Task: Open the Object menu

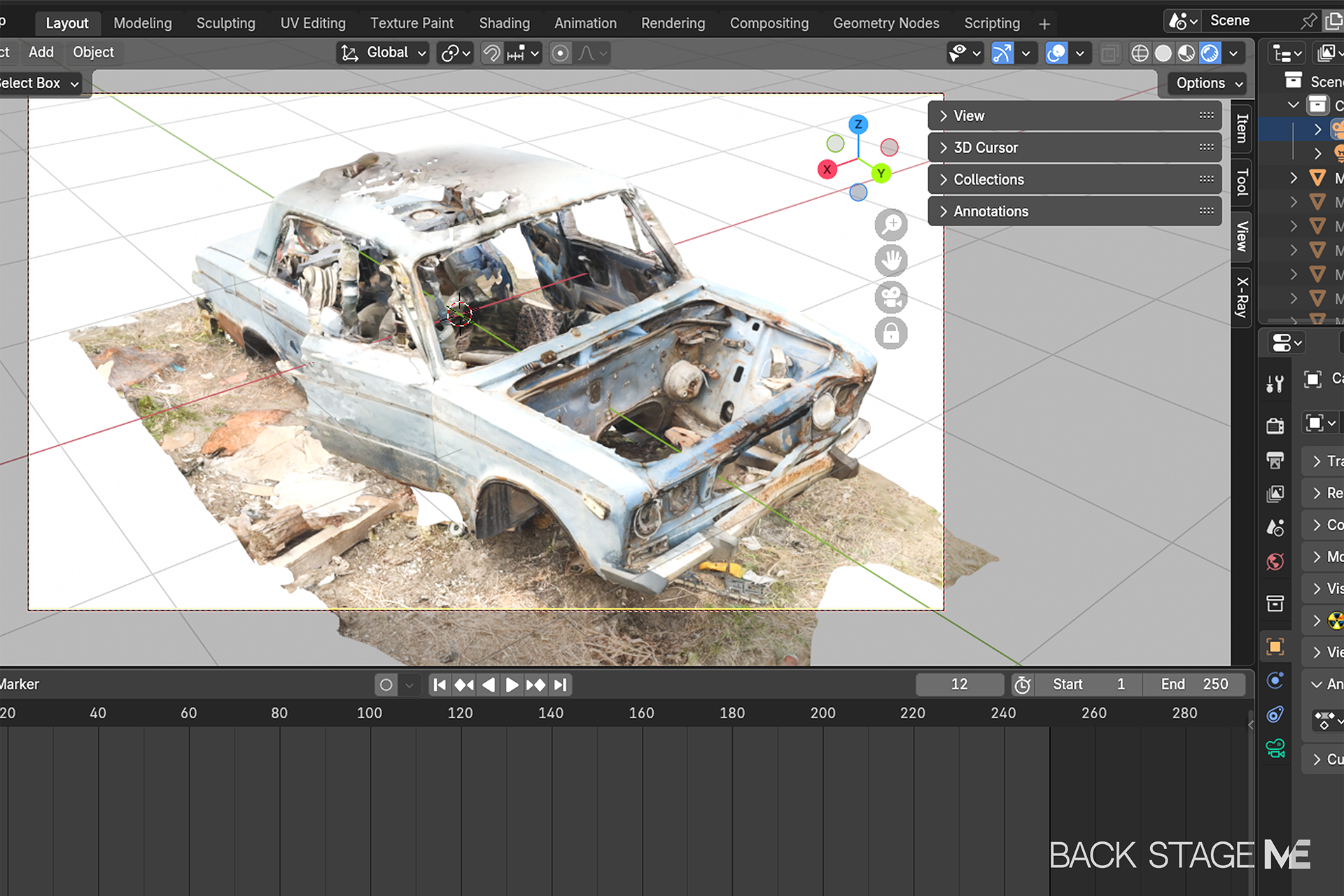Action: point(93,52)
